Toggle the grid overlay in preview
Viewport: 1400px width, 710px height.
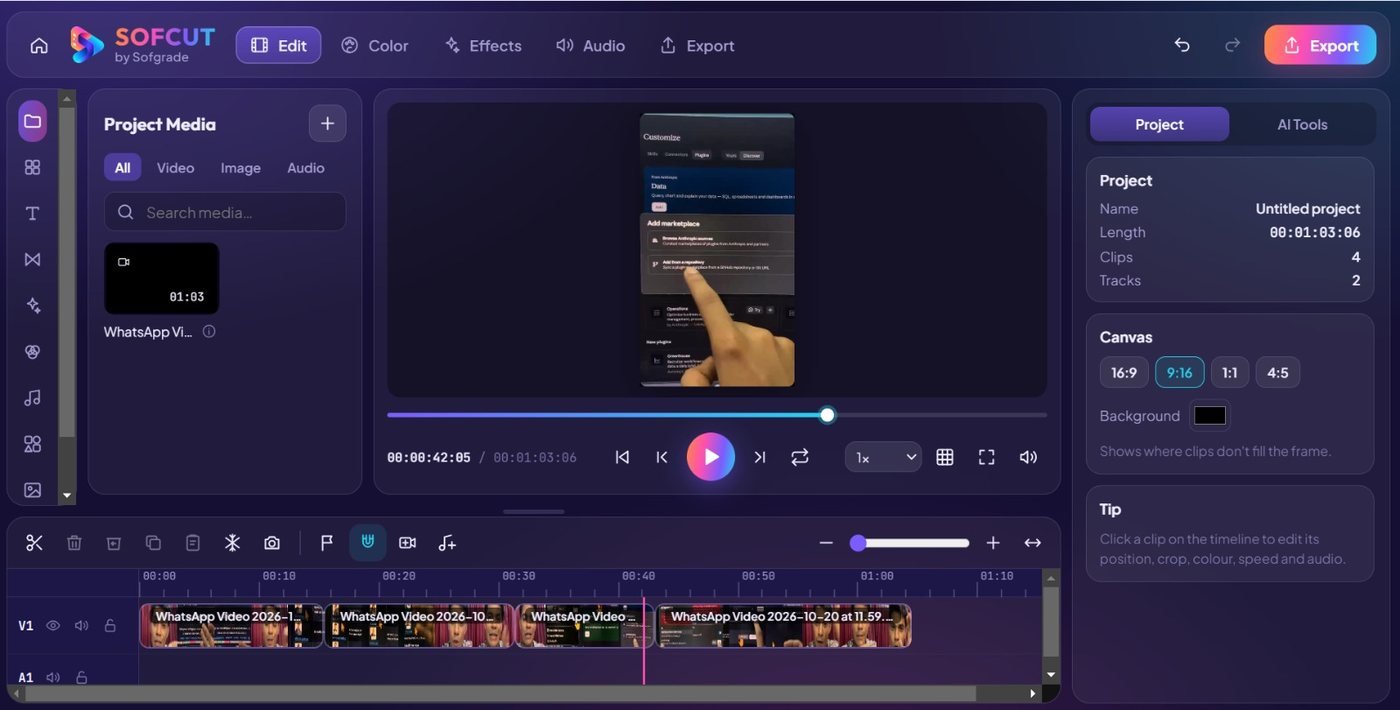[x=944, y=457]
